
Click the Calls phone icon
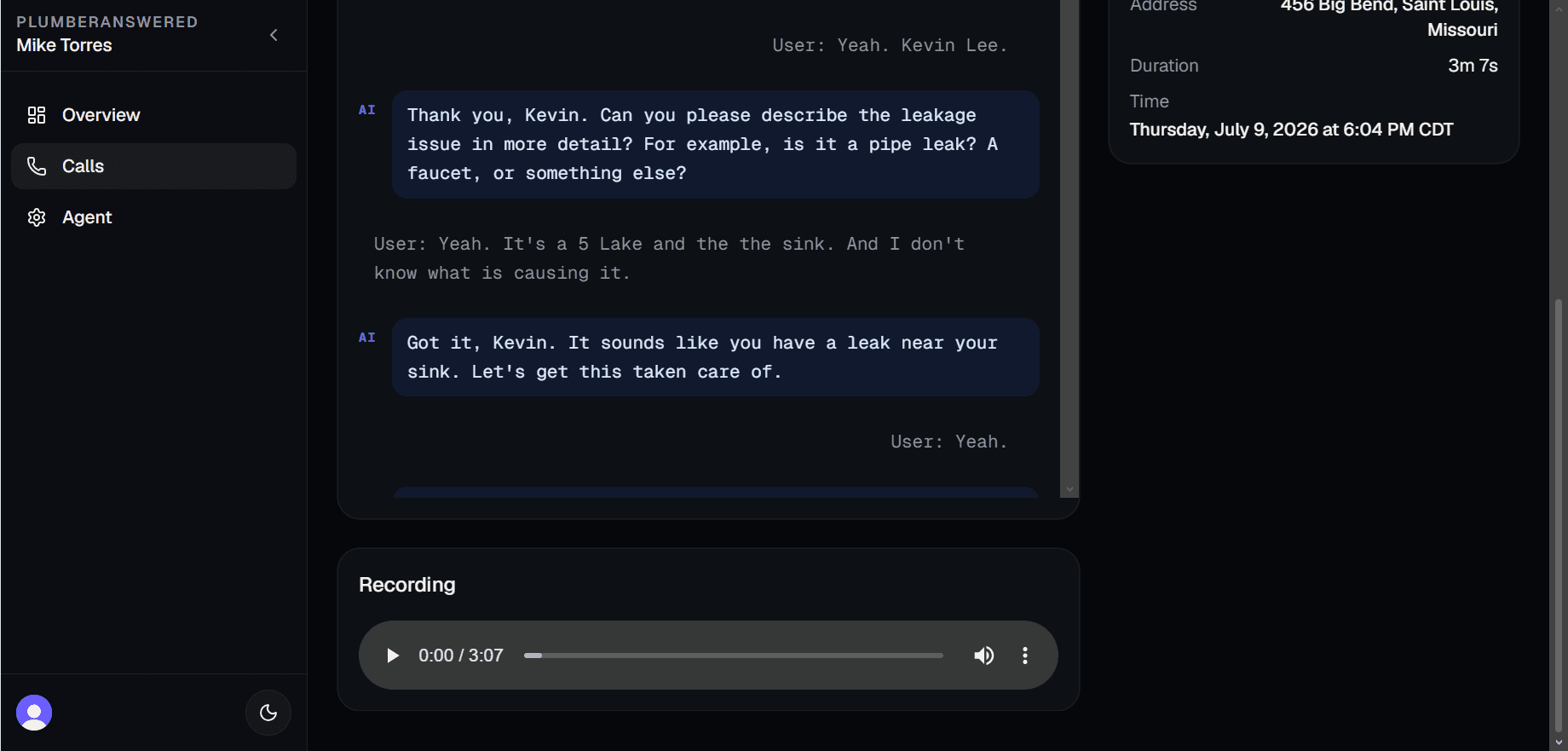point(37,166)
